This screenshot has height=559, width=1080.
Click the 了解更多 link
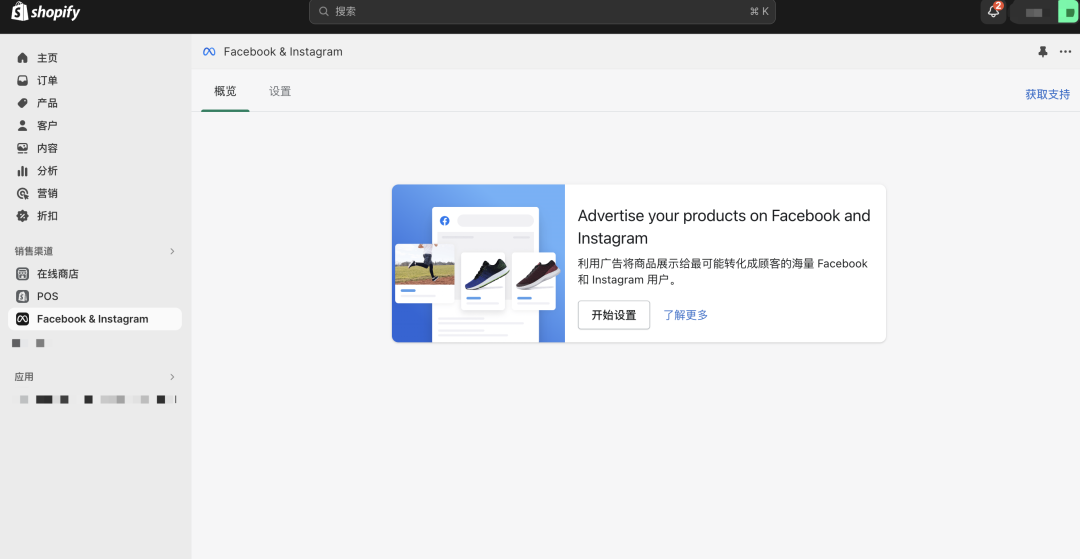[x=685, y=315]
